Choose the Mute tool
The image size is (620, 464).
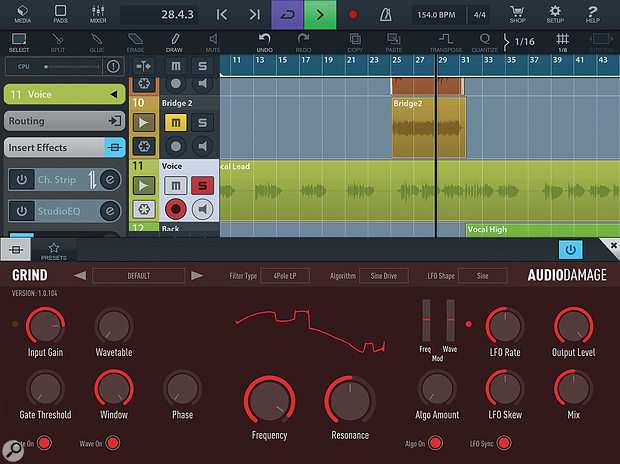[213, 43]
